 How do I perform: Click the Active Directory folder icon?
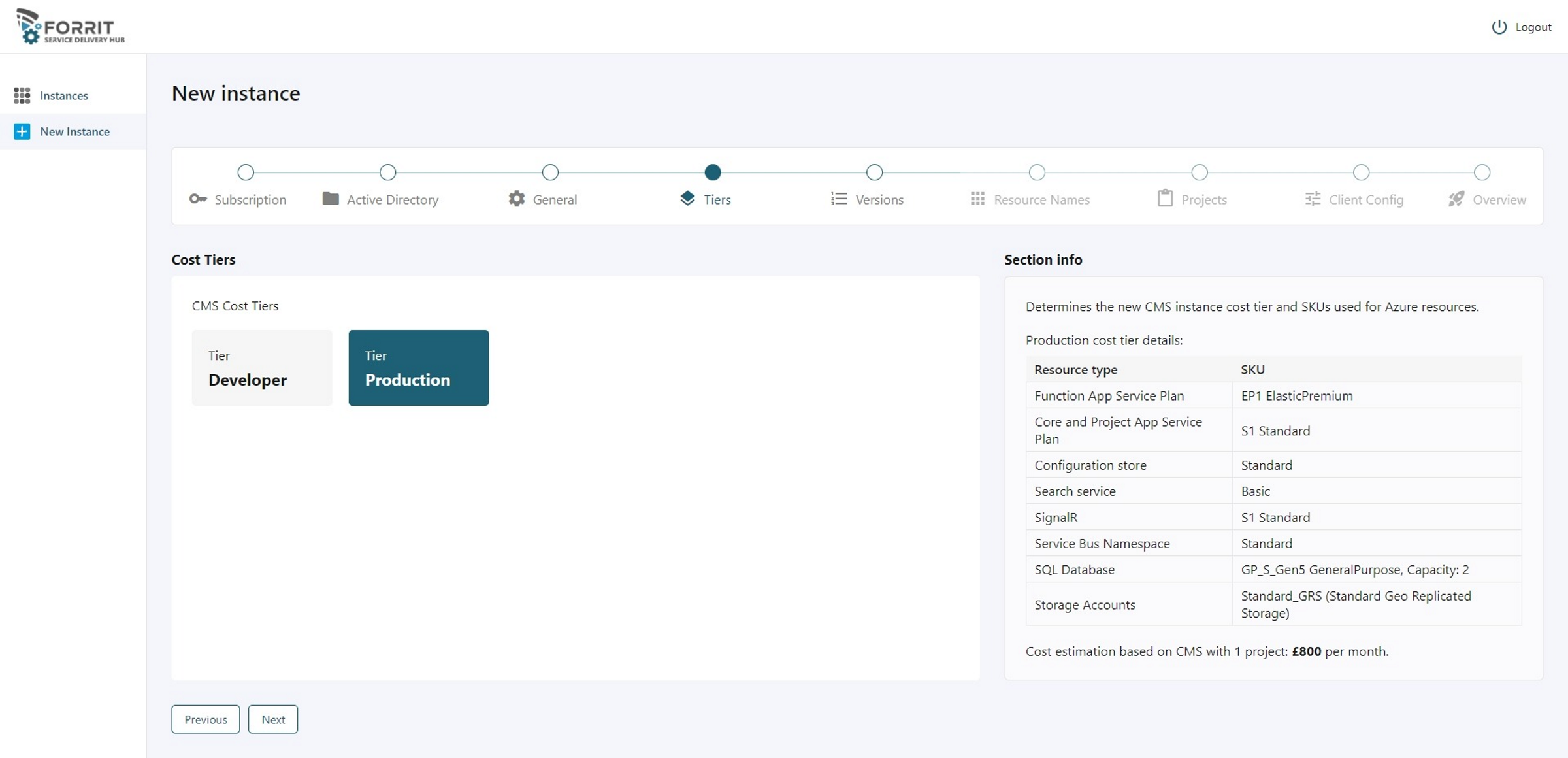pyautogui.click(x=331, y=199)
